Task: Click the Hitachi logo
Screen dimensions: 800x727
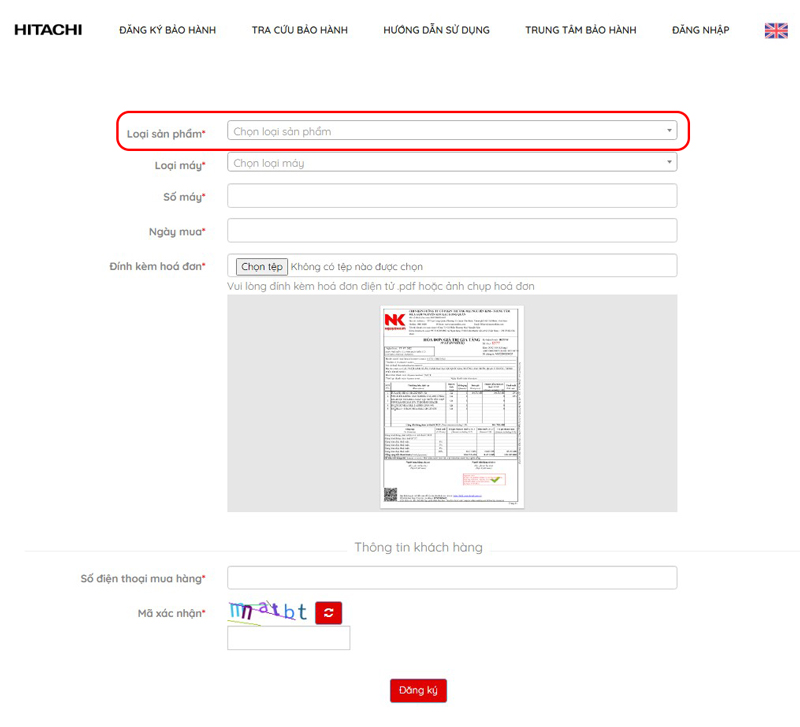Action: [x=48, y=30]
